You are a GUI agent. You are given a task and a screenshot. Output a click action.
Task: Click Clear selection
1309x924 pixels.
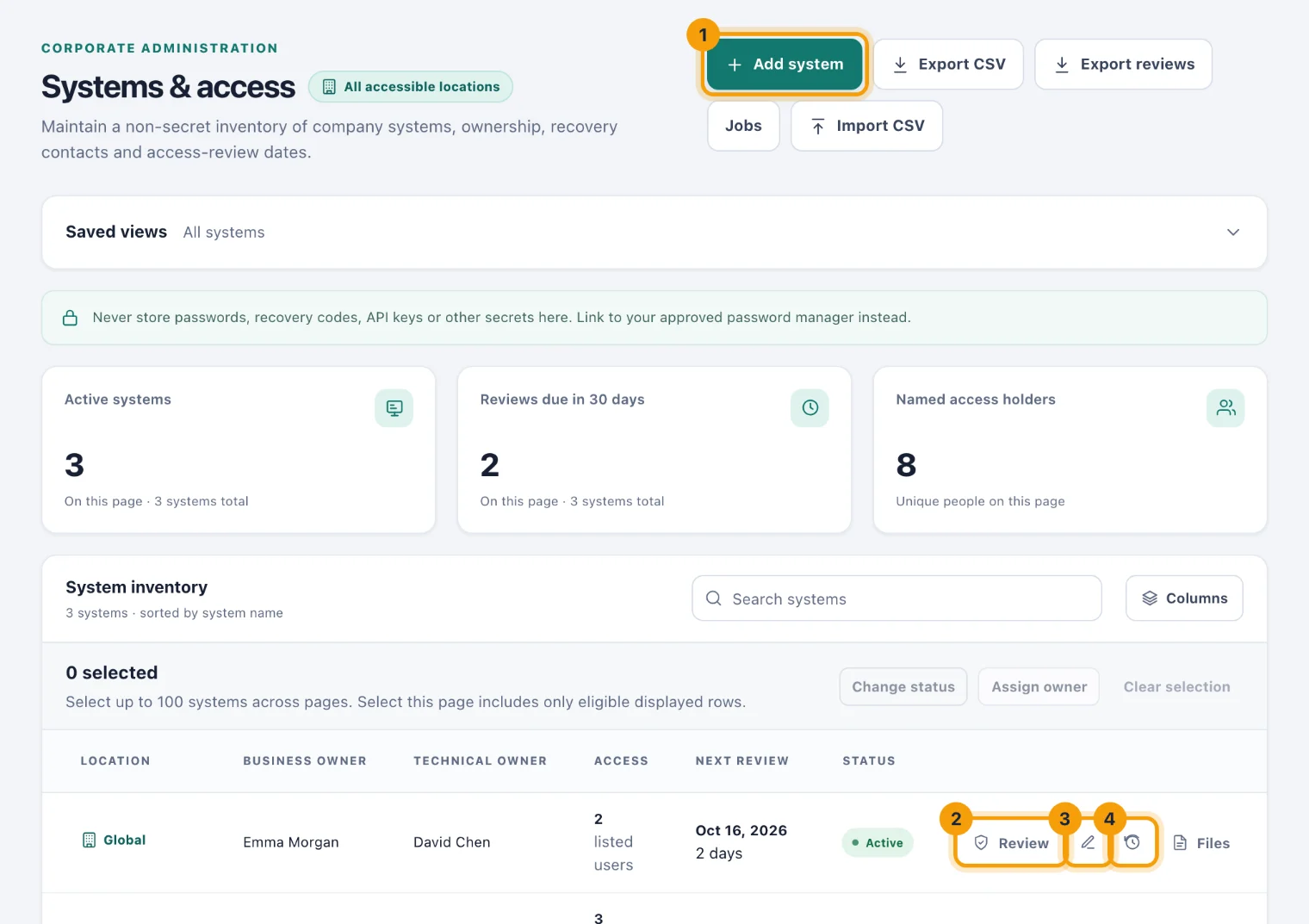click(x=1176, y=687)
